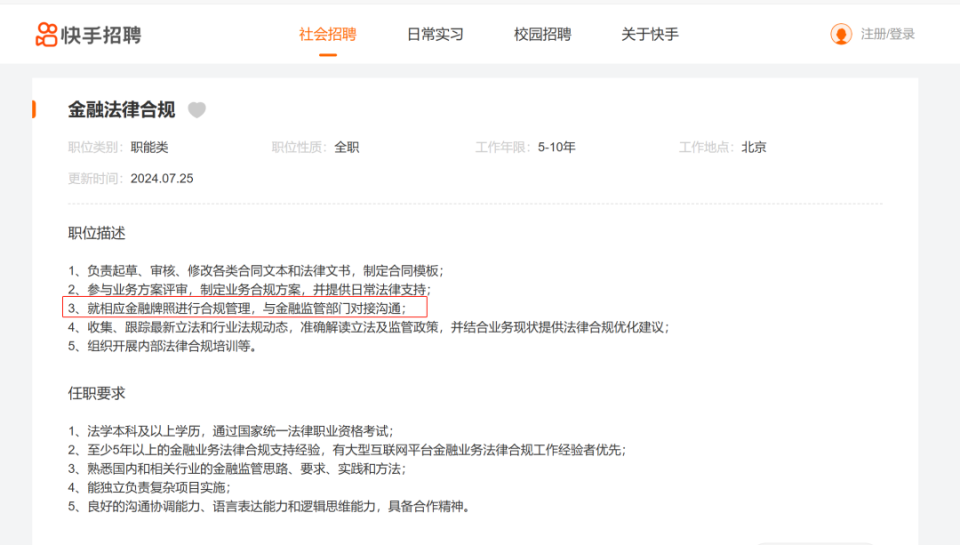Click the 职位描述 heading

pos(97,233)
